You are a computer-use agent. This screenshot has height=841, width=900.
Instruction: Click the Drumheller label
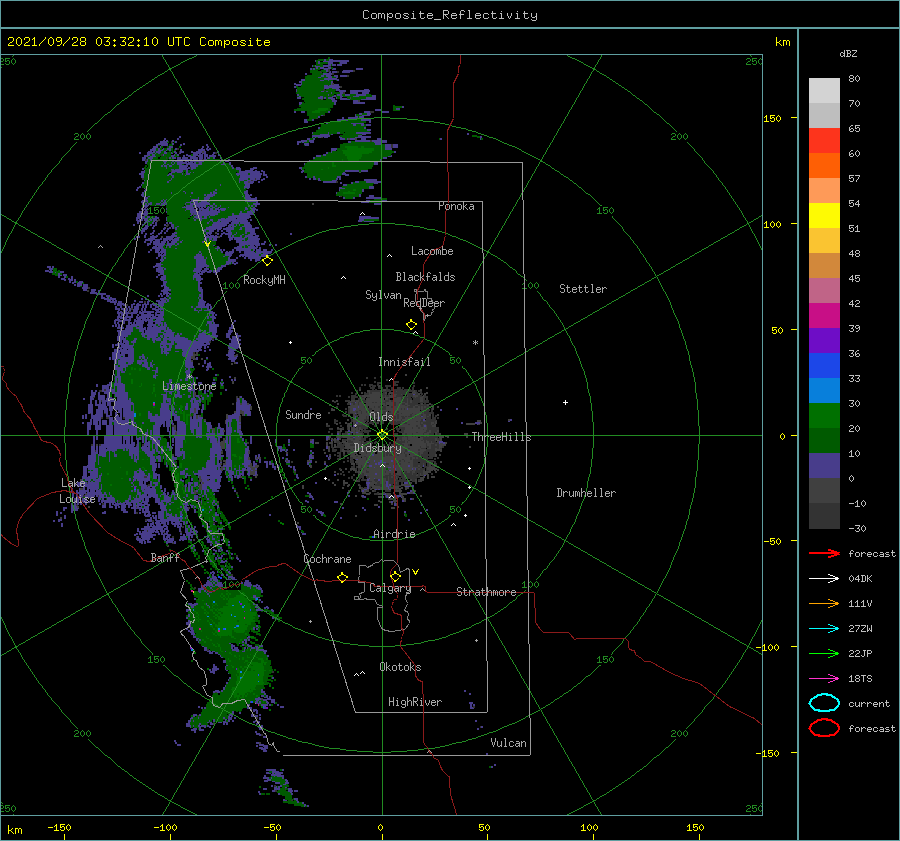tap(586, 493)
